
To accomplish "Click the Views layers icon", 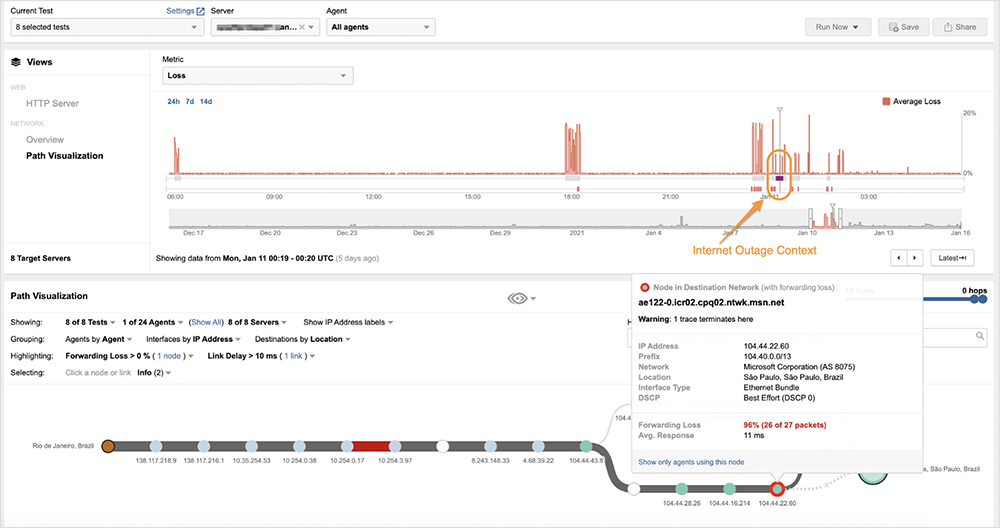I will tap(16, 62).
